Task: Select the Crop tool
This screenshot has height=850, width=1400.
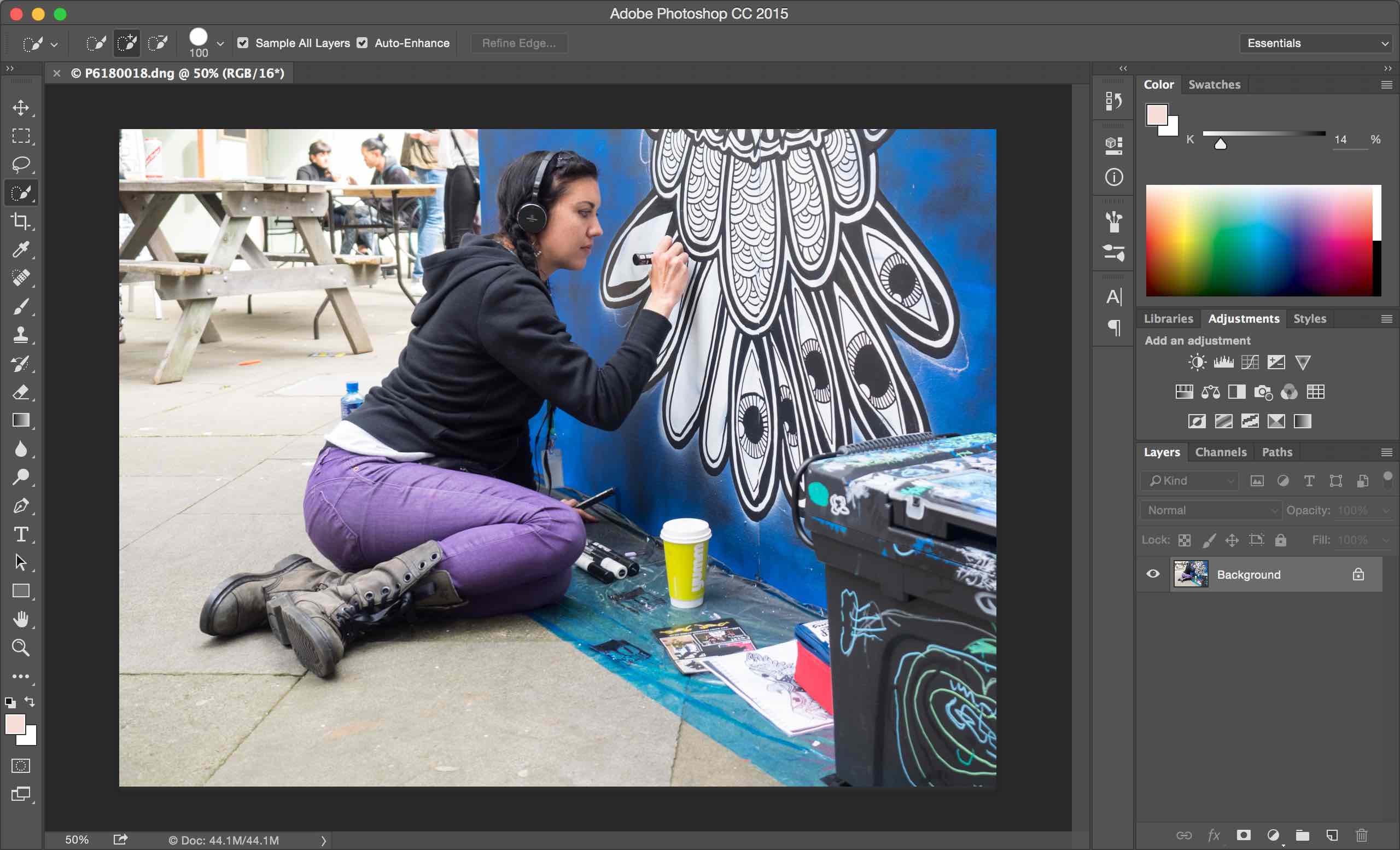Action: click(x=21, y=222)
